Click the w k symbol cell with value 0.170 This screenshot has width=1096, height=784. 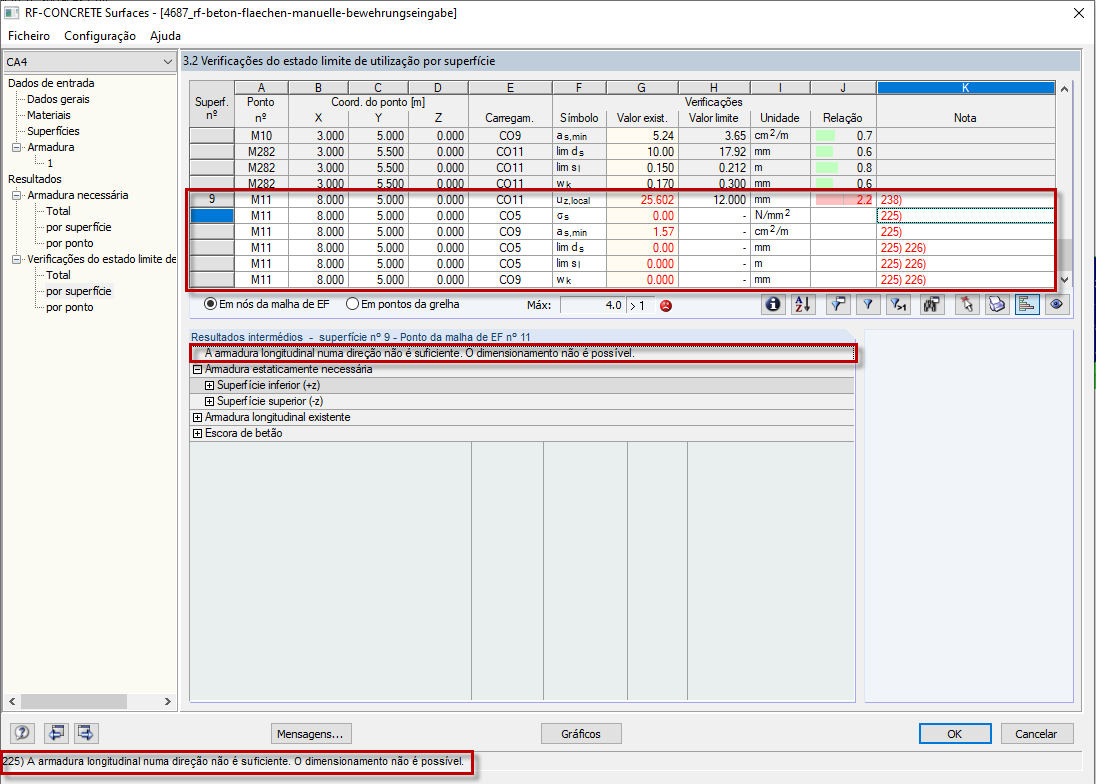point(579,184)
